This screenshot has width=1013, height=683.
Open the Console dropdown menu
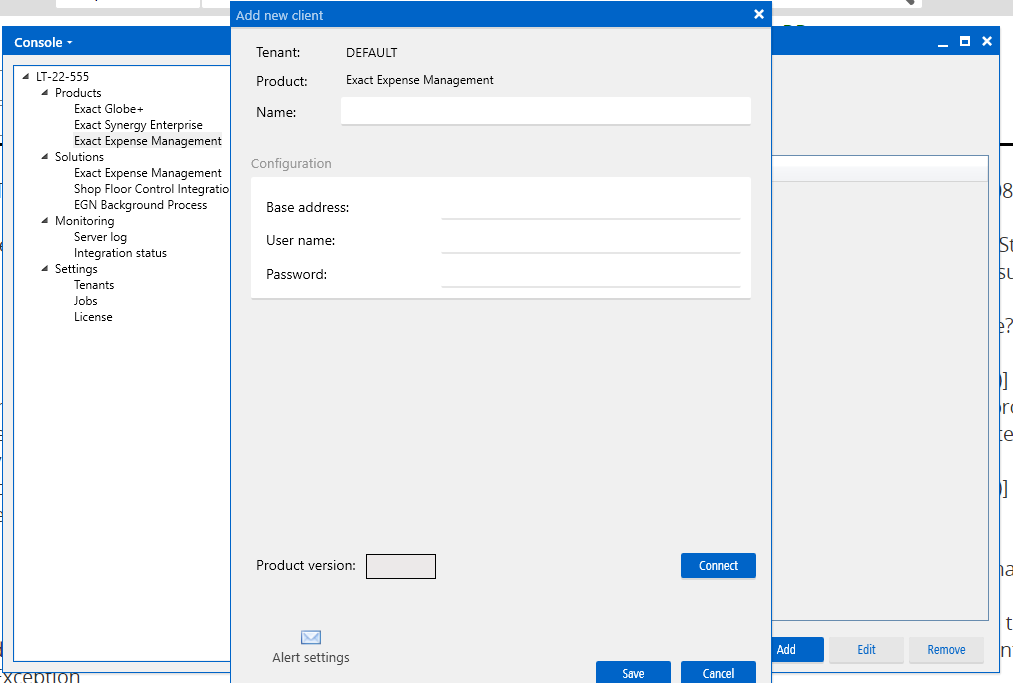click(44, 42)
